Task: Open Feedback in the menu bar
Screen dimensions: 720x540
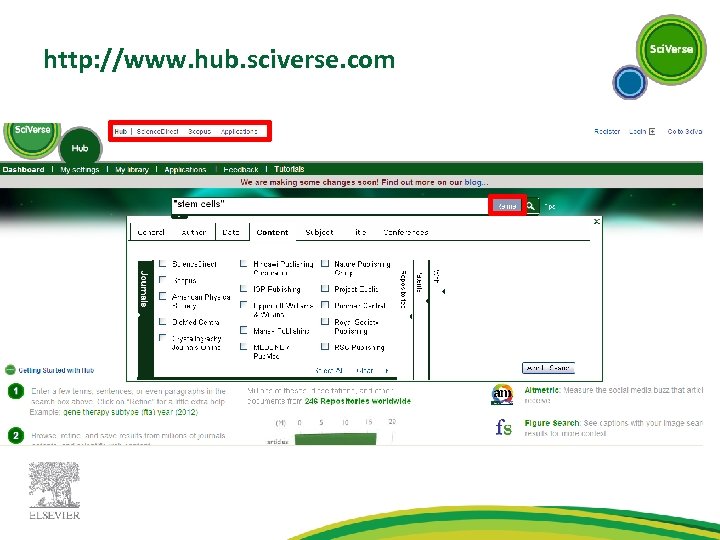Action: (241, 169)
